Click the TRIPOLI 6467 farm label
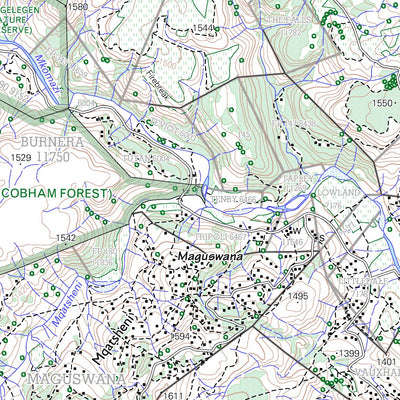 click(220, 237)
